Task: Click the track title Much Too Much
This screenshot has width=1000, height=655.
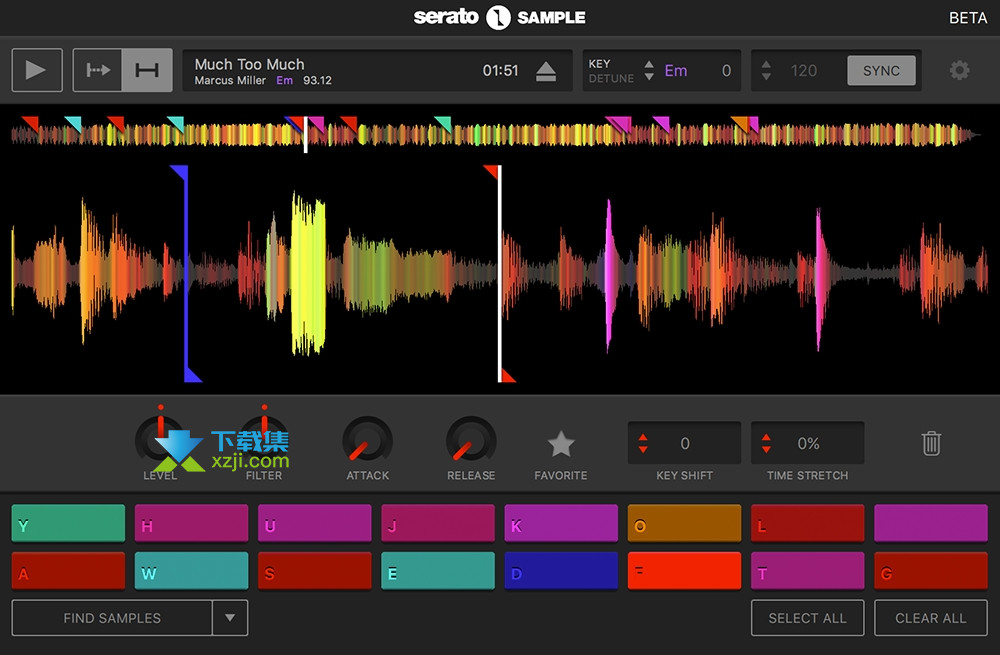Action: [x=249, y=64]
